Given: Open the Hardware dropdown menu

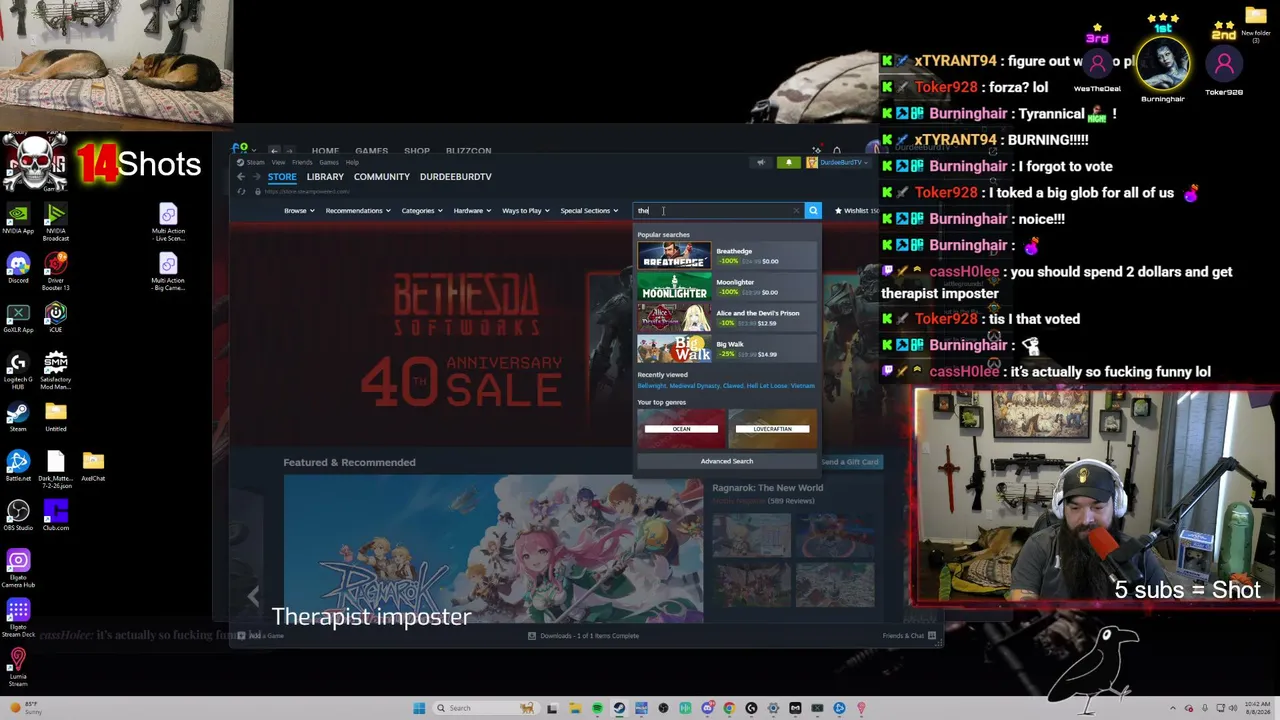Looking at the screenshot, I should pos(472,211).
